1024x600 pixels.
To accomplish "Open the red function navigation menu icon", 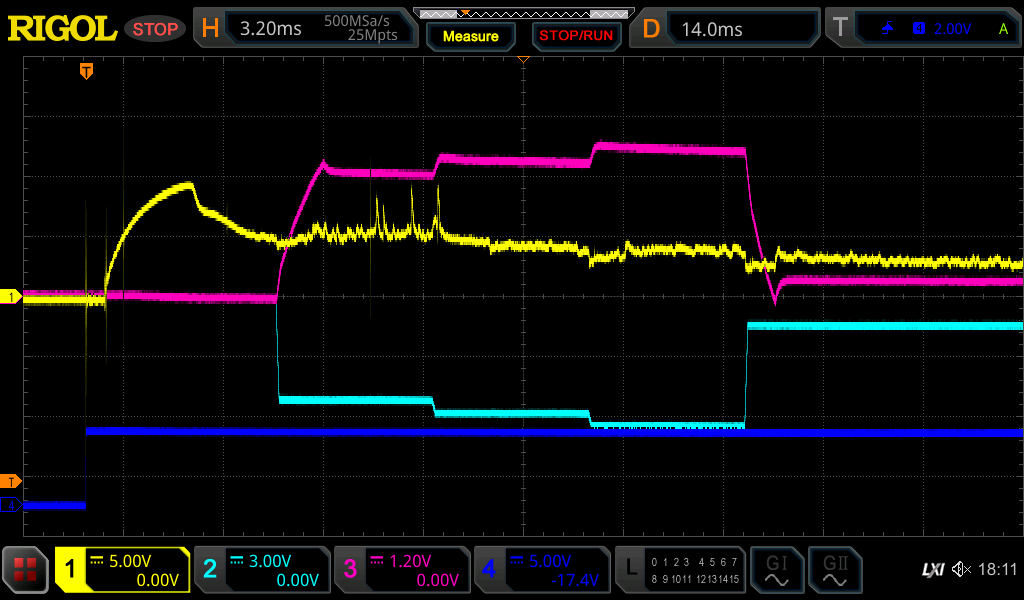I will point(26,570).
